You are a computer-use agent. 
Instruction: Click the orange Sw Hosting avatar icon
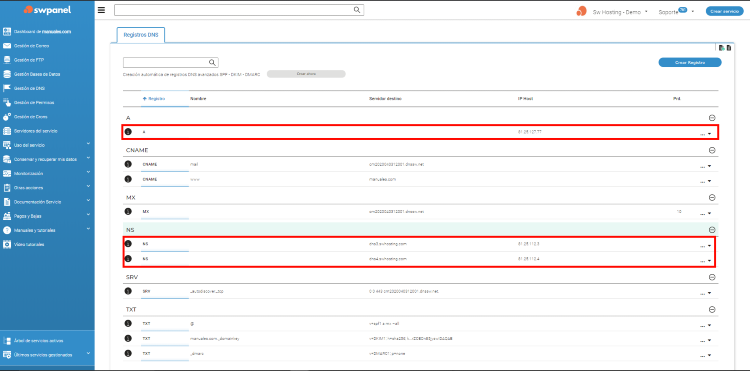point(582,11)
